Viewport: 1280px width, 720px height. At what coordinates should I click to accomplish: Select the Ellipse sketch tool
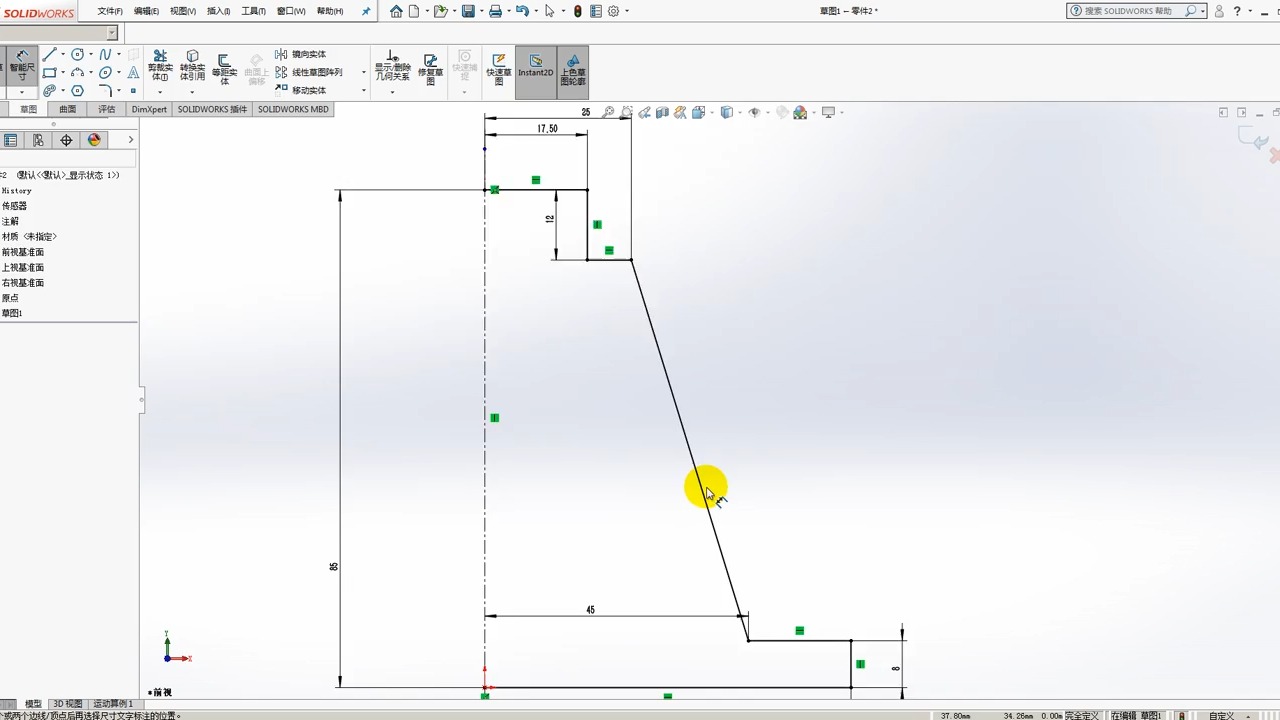point(105,73)
